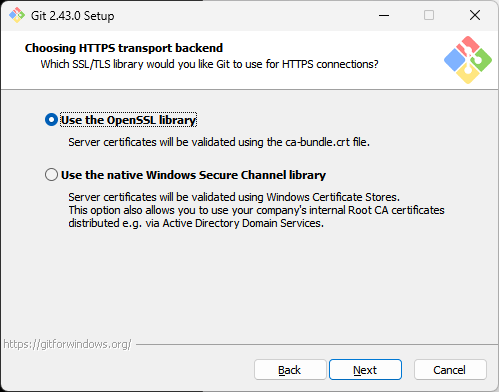This screenshot has height=392, width=499.
Task: Click the 'Use the native Windows Secure Channel library' label
Action: click(x=193, y=175)
